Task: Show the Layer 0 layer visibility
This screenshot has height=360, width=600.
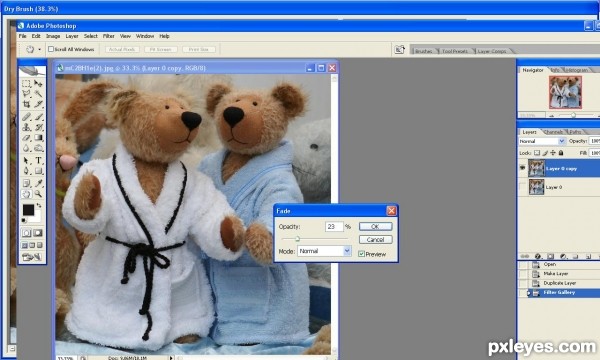Action: click(522, 187)
